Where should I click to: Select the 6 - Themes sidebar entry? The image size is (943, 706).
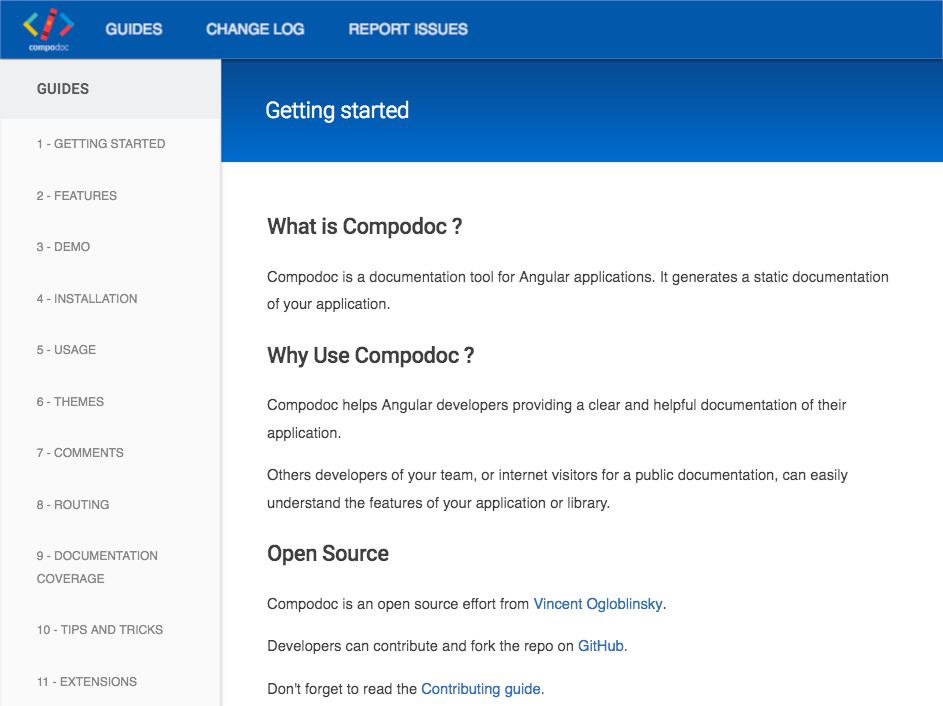click(70, 401)
